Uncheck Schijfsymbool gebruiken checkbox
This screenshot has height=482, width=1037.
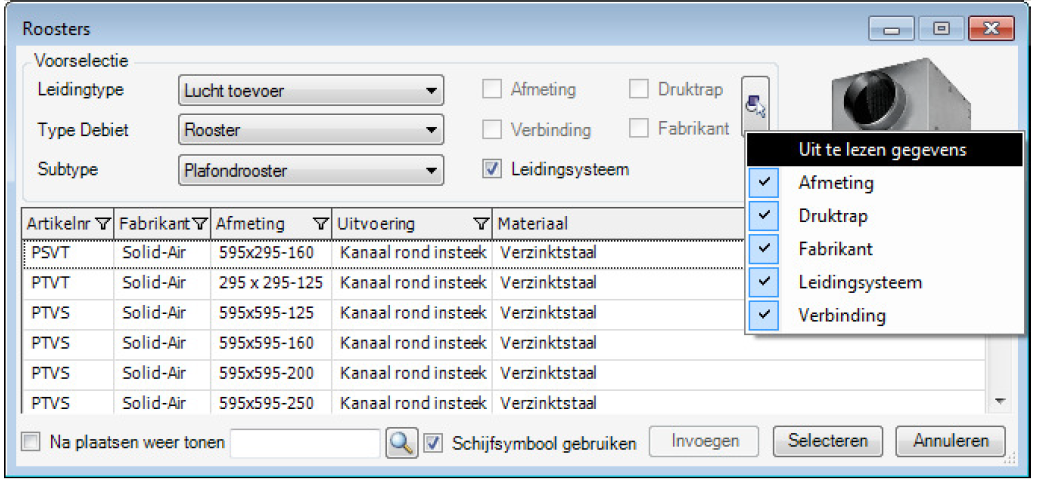433,442
